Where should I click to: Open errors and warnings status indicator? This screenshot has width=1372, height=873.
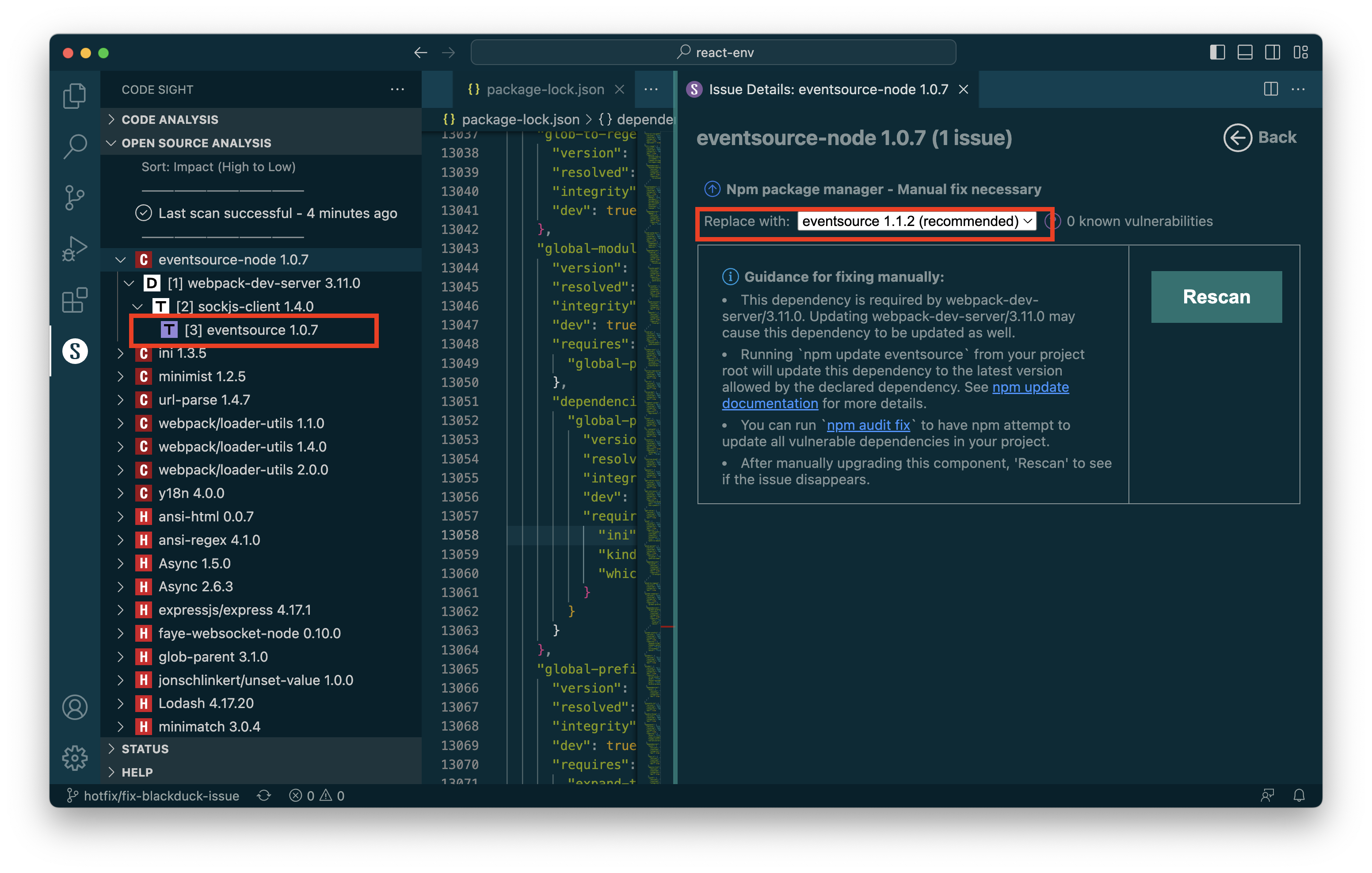(x=317, y=796)
